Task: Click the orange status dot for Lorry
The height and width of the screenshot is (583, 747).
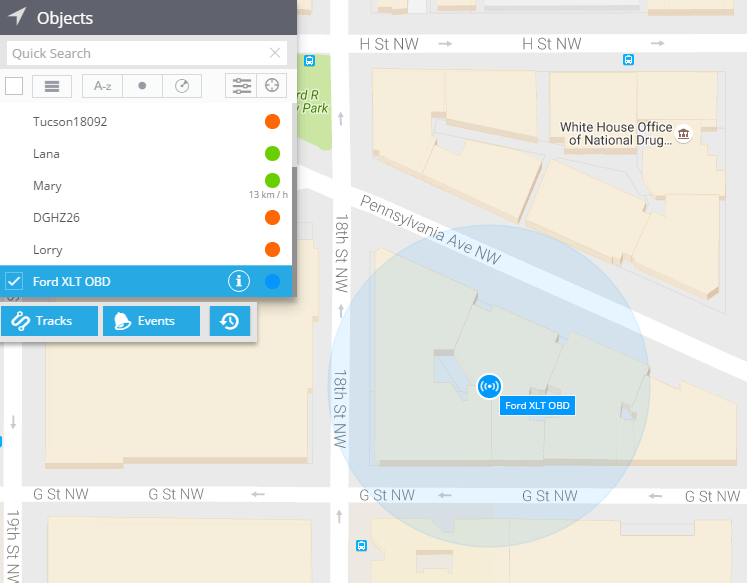Action: point(273,250)
